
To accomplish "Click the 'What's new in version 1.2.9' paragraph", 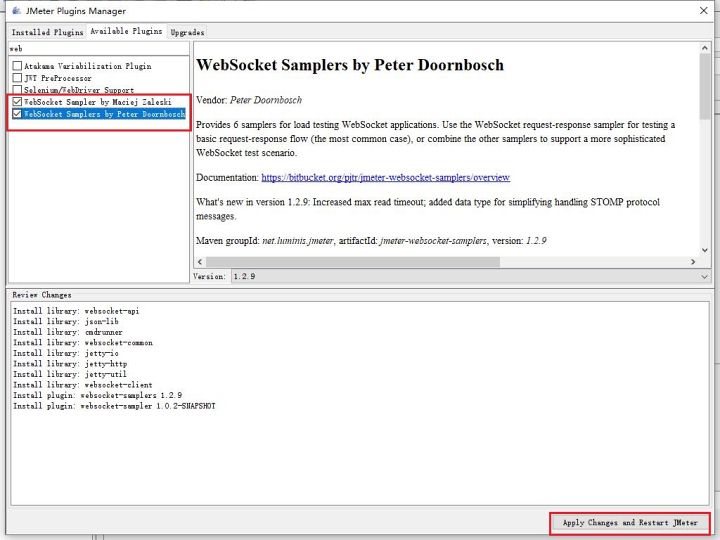I will click(x=428, y=209).
